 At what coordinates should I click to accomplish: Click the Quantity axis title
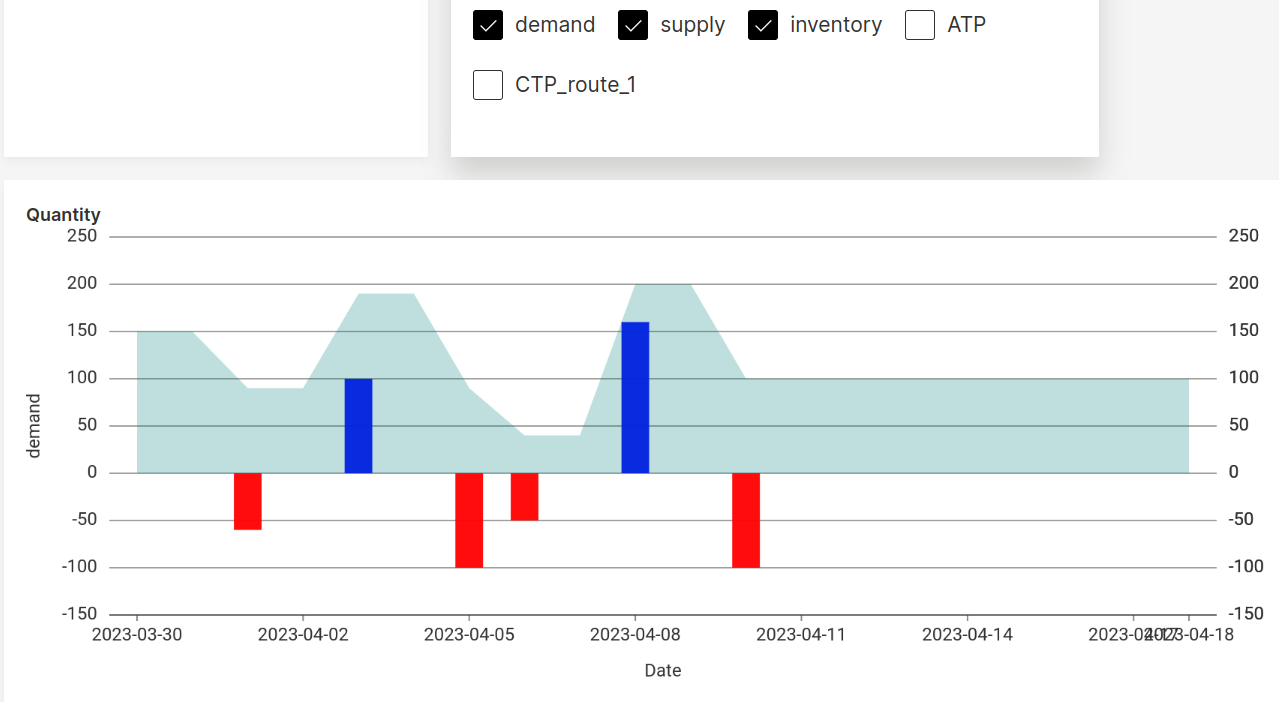(x=63, y=214)
